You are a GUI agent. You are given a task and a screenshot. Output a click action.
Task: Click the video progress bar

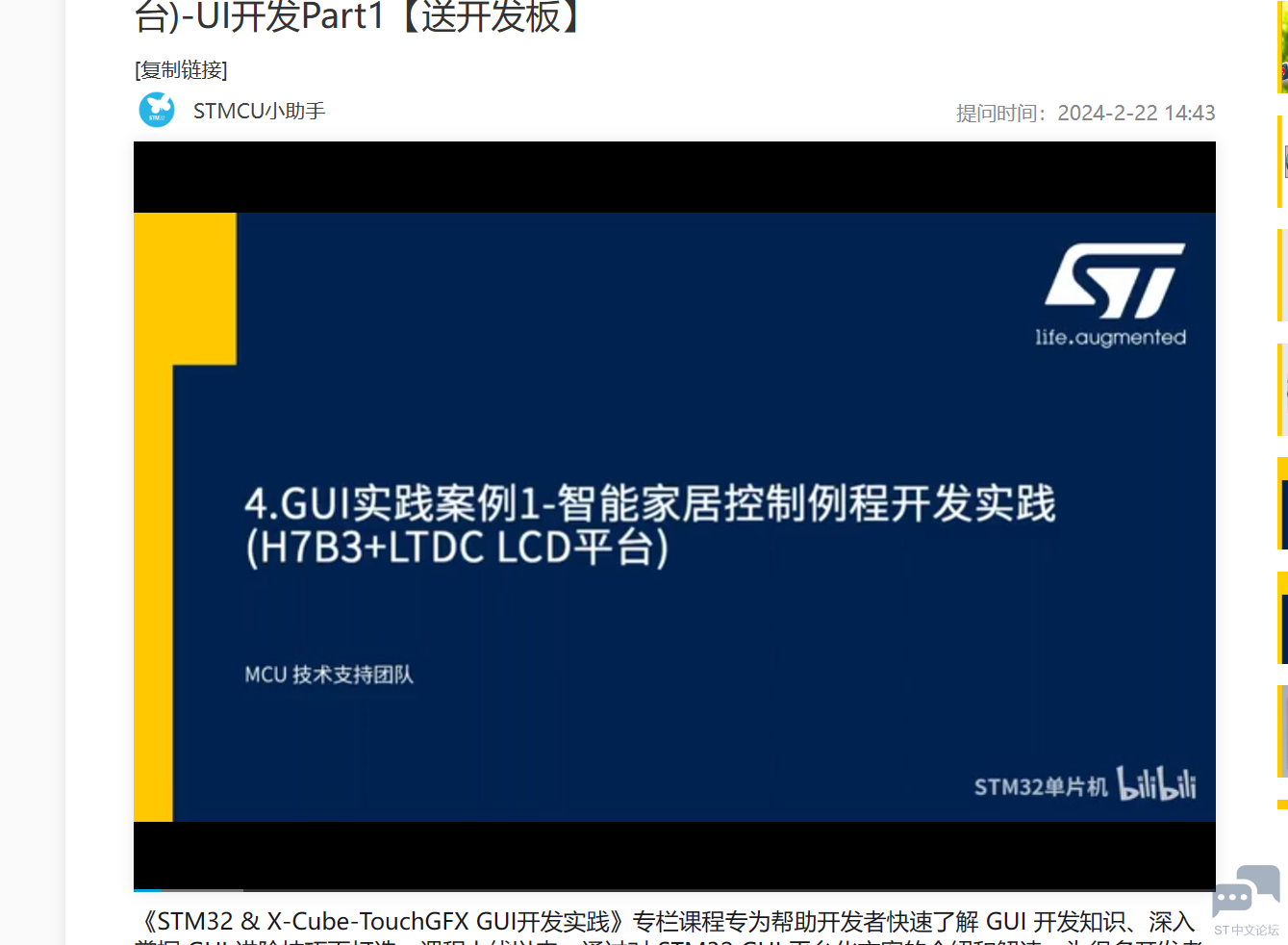coord(674,890)
